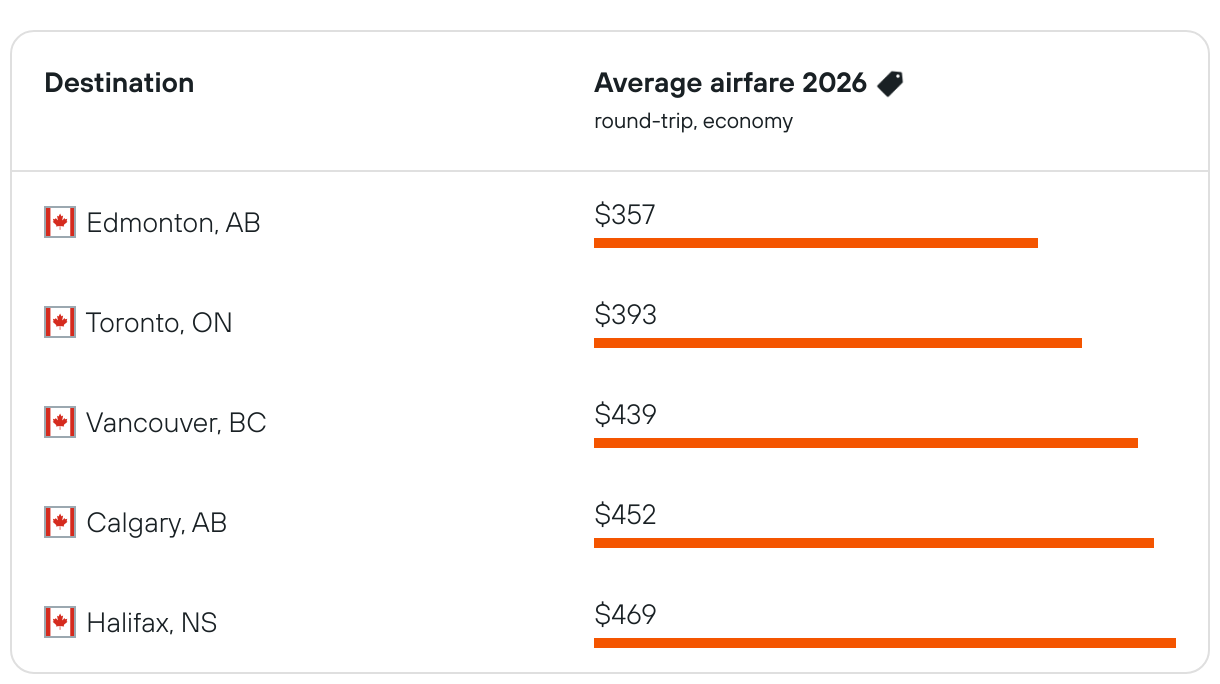Open the Toronto, ON destination

(x=159, y=323)
